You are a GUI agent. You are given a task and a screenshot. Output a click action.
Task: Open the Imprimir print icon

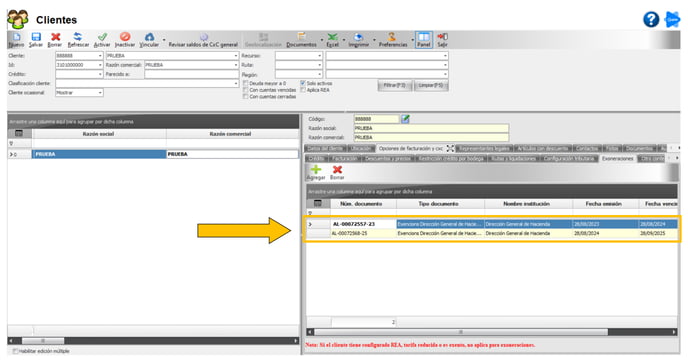(358, 39)
